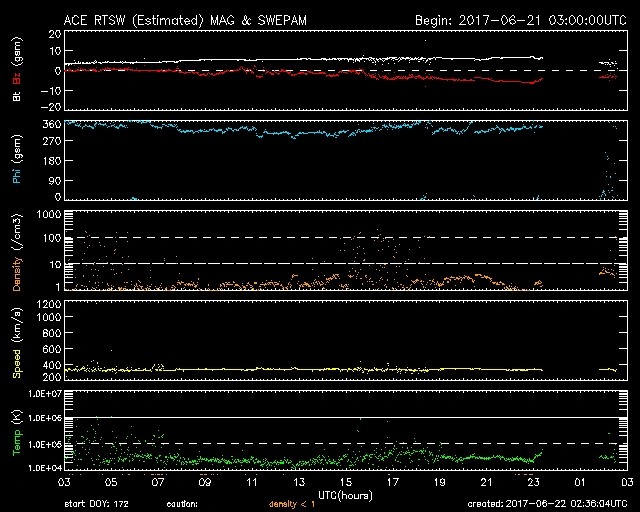Select the white Bt axis label

point(16,97)
